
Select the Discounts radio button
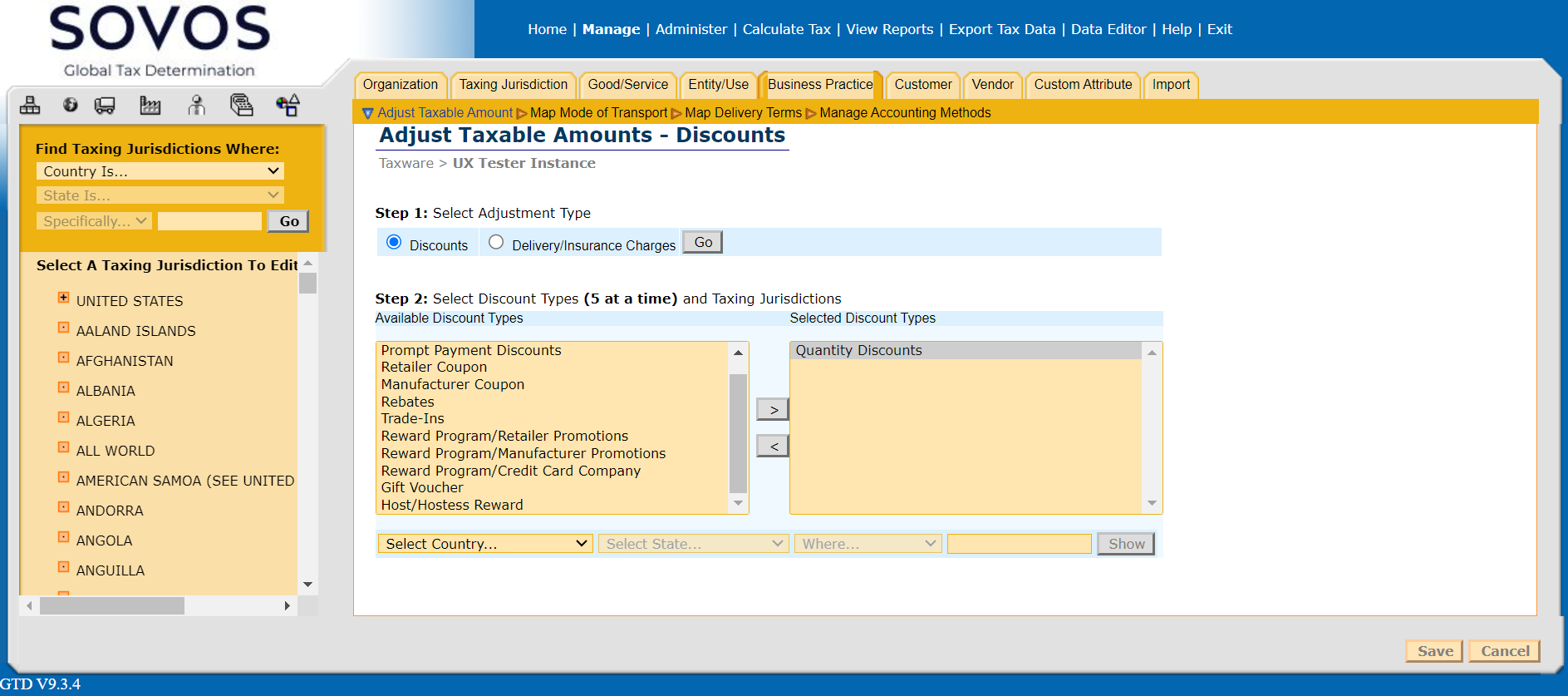pyautogui.click(x=394, y=242)
